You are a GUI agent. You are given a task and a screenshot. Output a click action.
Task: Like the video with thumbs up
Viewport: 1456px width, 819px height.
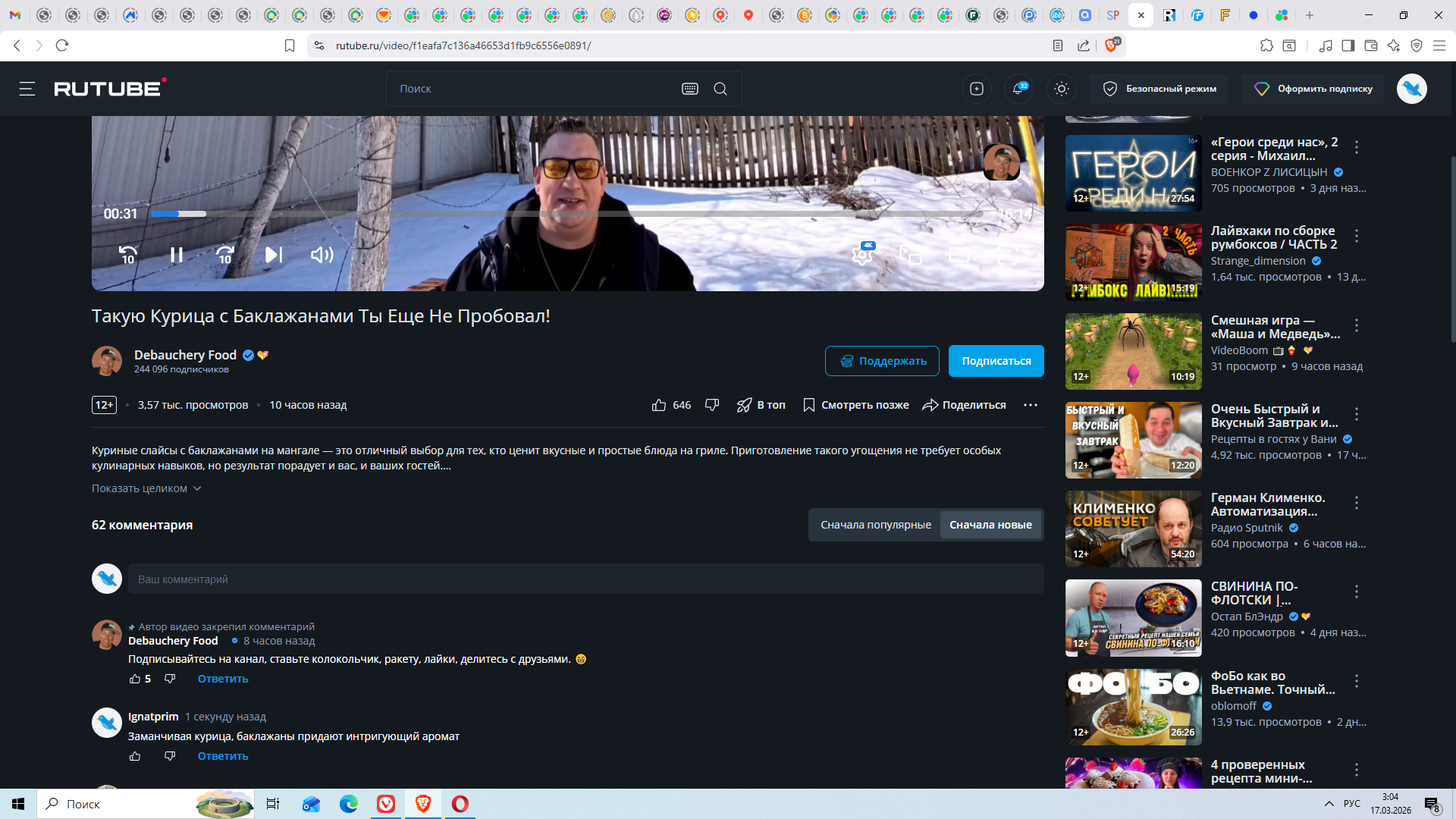coord(659,405)
